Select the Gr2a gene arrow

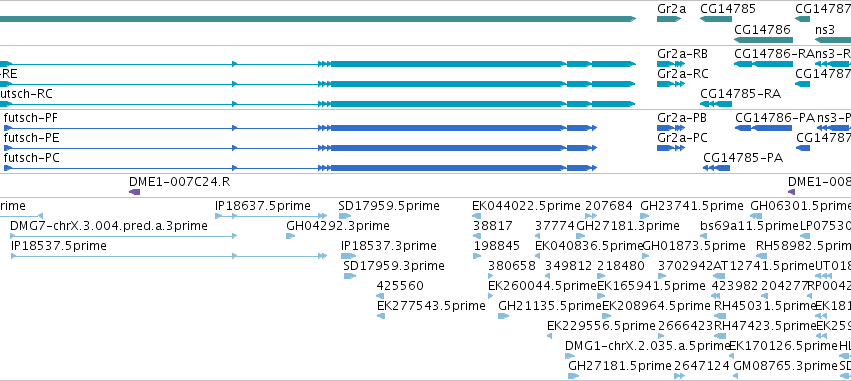(668, 19)
